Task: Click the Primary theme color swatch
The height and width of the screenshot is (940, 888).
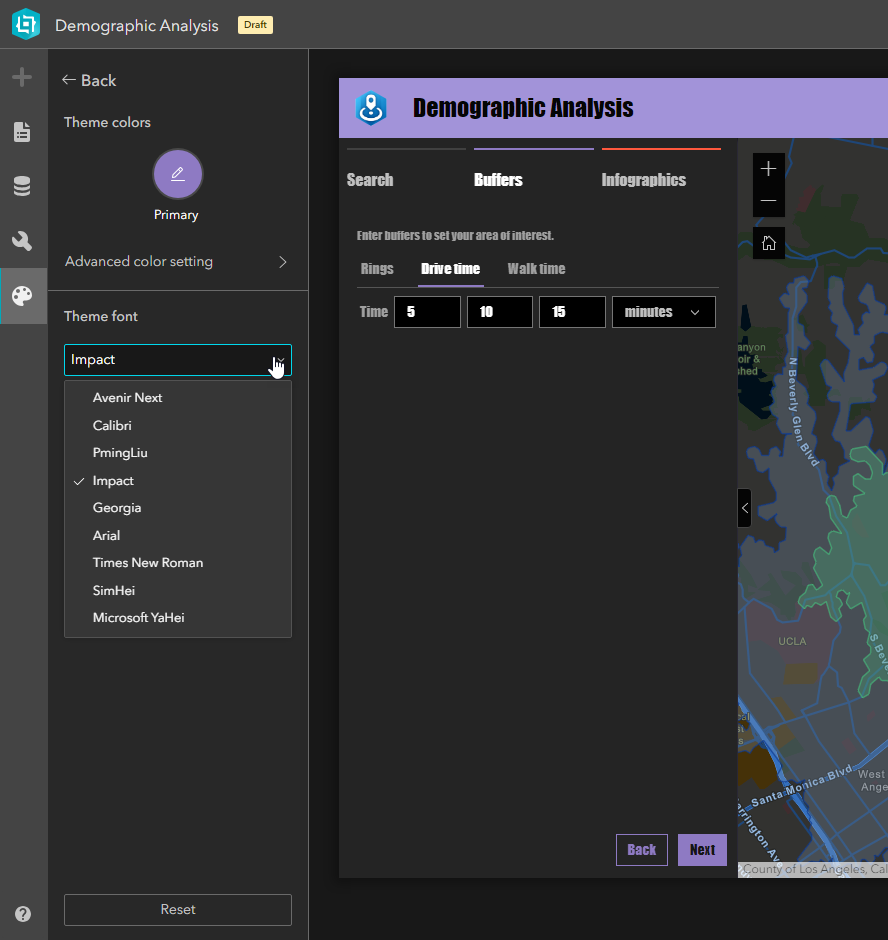Action: click(177, 173)
